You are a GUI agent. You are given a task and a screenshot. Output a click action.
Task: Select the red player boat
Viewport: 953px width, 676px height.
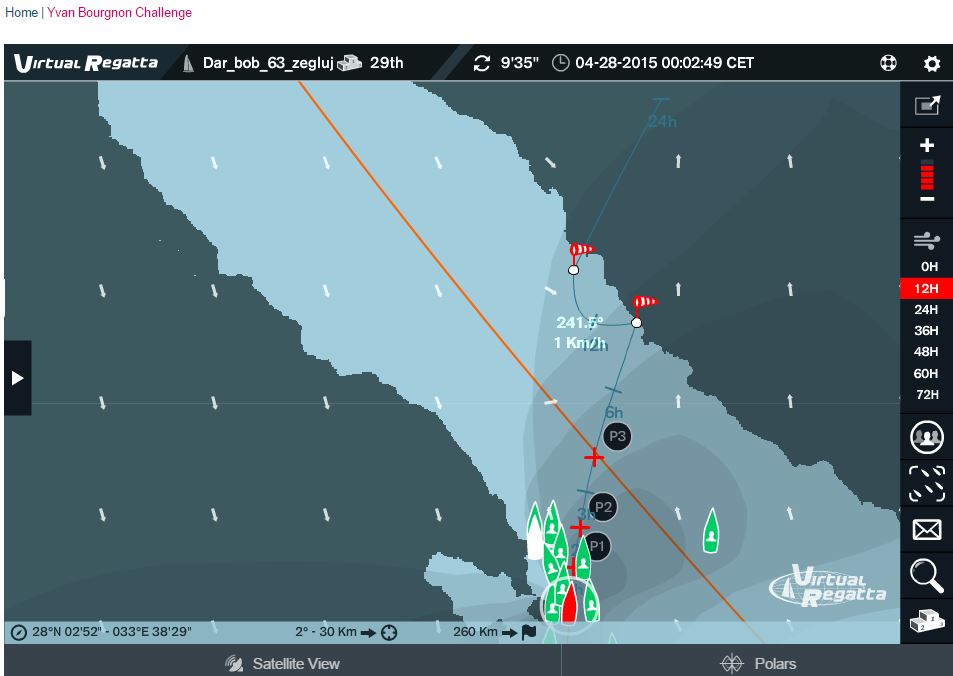569,602
